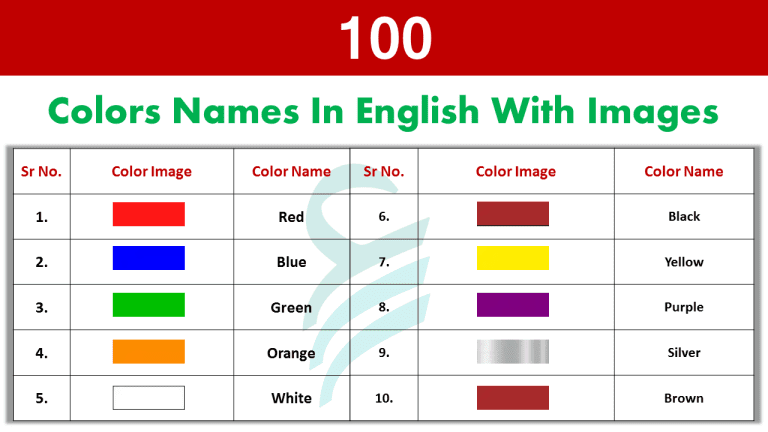Click the '100' heading in the red banner
Screen dimensions: 768x432
pos(385,38)
